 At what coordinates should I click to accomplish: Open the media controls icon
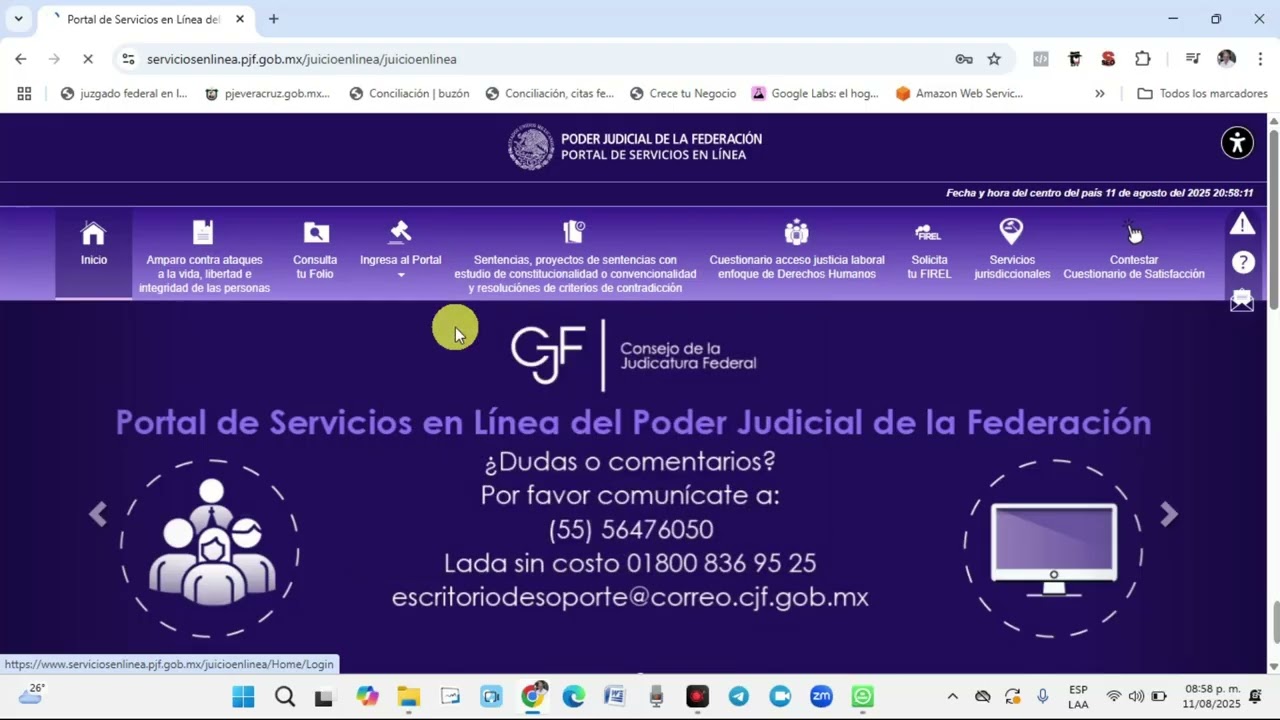(1192, 59)
